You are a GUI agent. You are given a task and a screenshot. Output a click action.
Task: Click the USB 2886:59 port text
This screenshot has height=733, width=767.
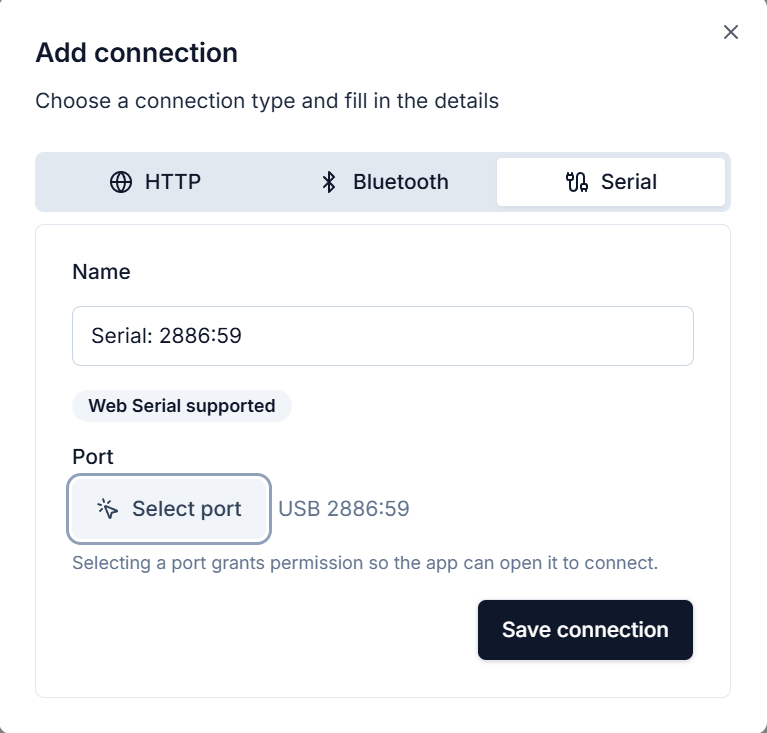(x=344, y=509)
